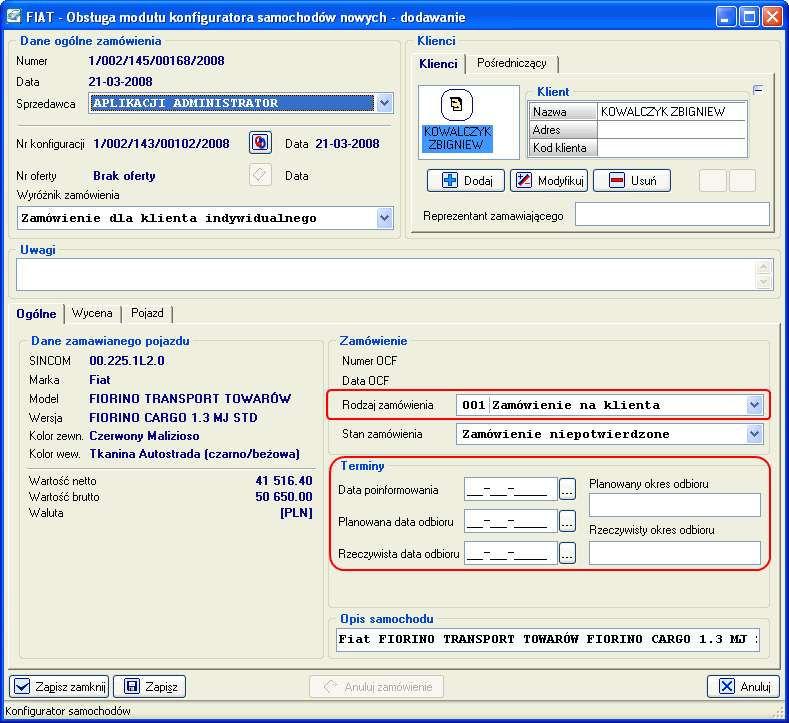Click the Rzeczywista data odbioru date field
Screen dimensions: 789x723
click(510, 553)
